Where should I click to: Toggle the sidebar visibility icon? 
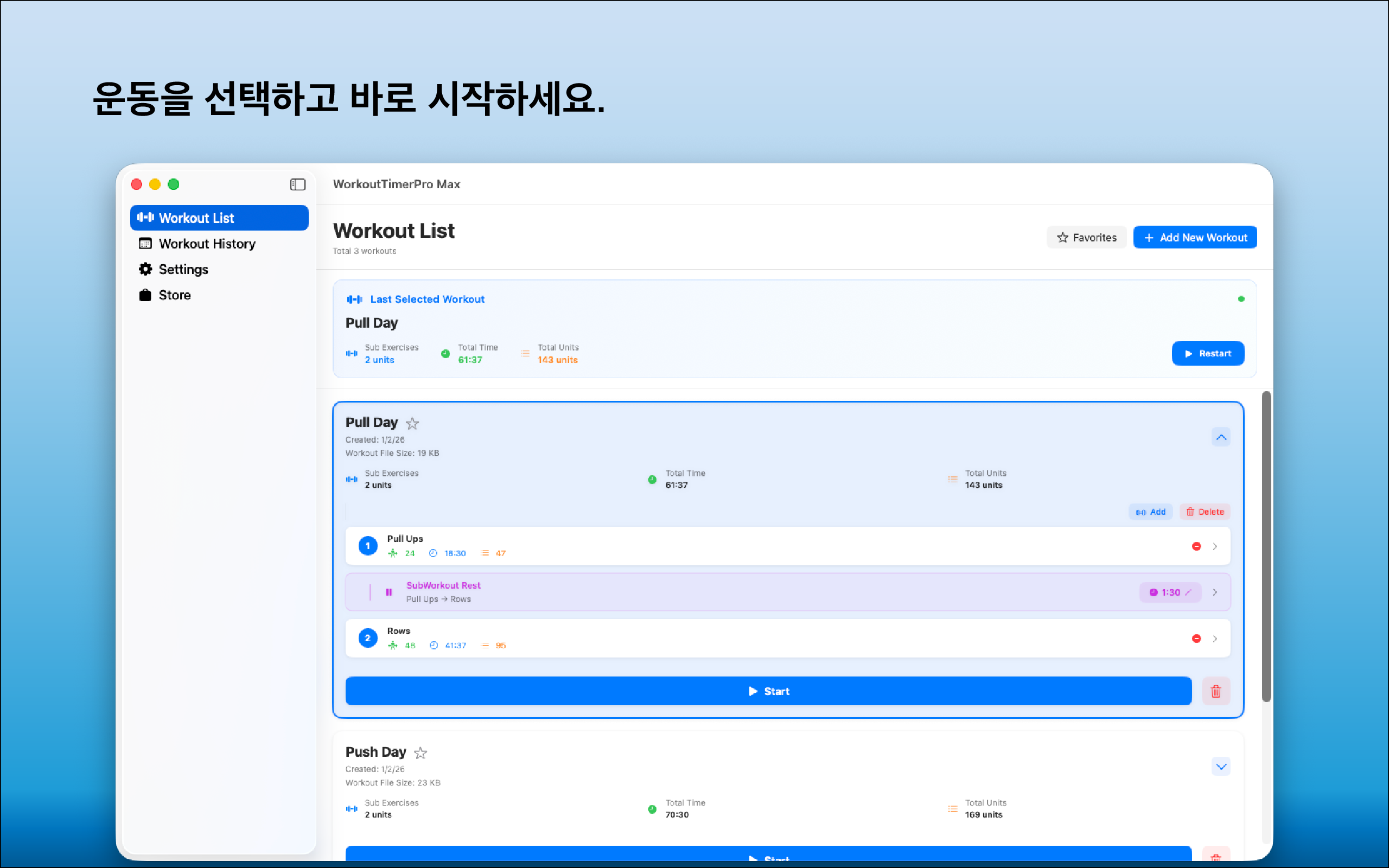[297, 184]
